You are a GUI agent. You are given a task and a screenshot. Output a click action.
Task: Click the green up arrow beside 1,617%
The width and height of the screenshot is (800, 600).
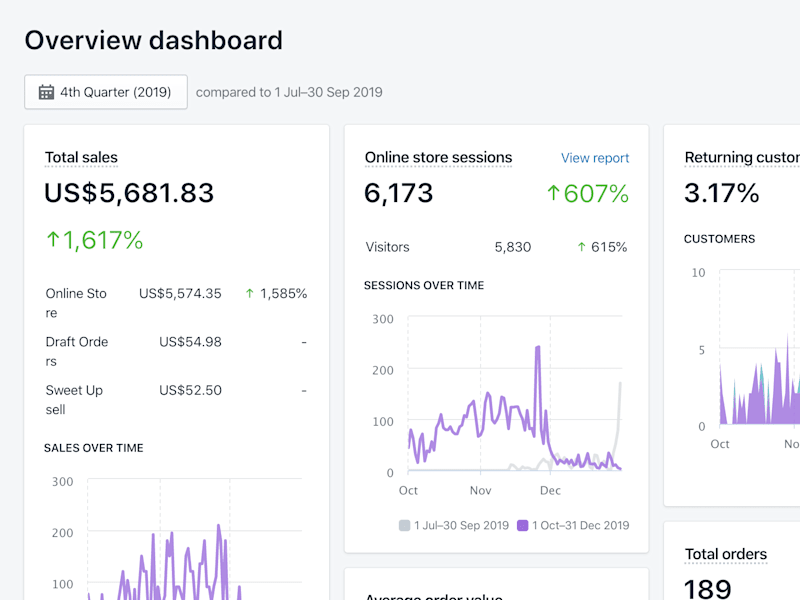coord(53,239)
